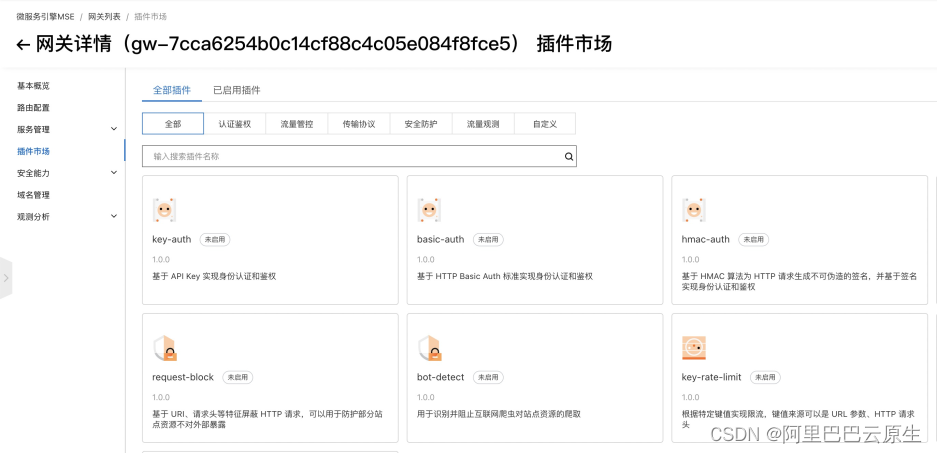Select 服务管理 in the sidebar
This screenshot has width=937, height=453.
(33, 129)
